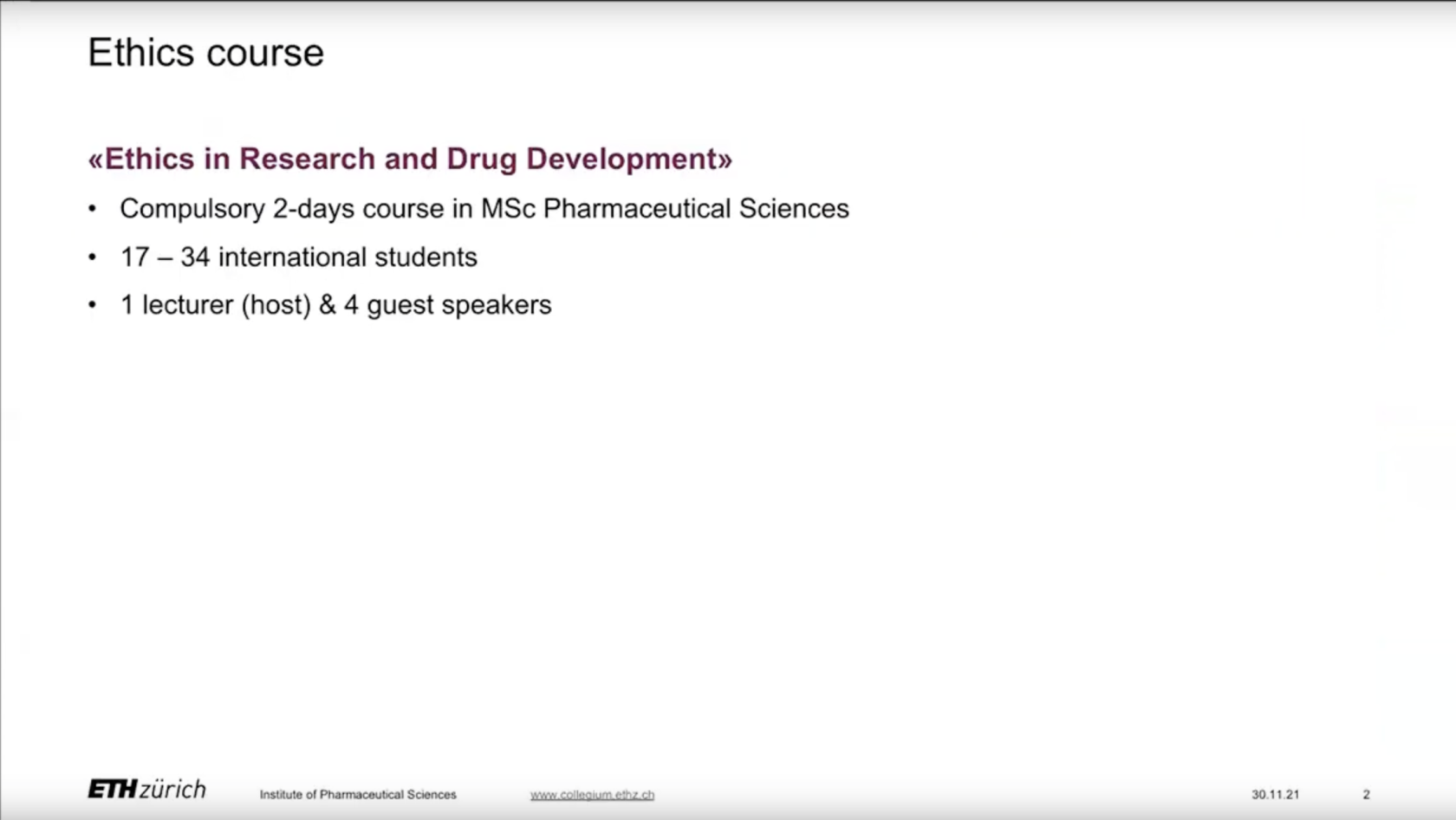This screenshot has width=1456, height=820.
Task: Select the text 4 guest speakers
Action: [x=447, y=305]
